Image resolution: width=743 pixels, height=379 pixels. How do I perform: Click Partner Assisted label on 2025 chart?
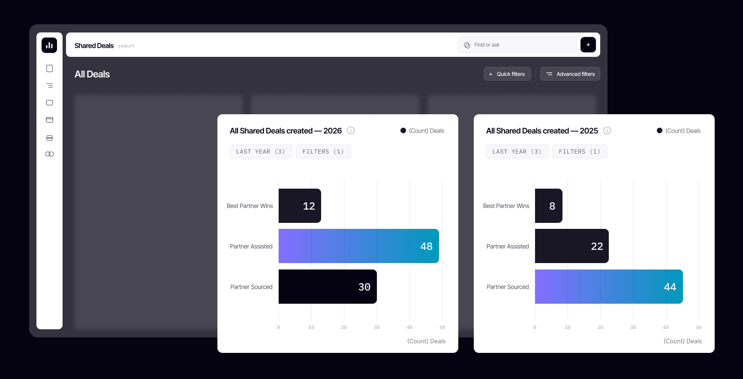(x=507, y=246)
